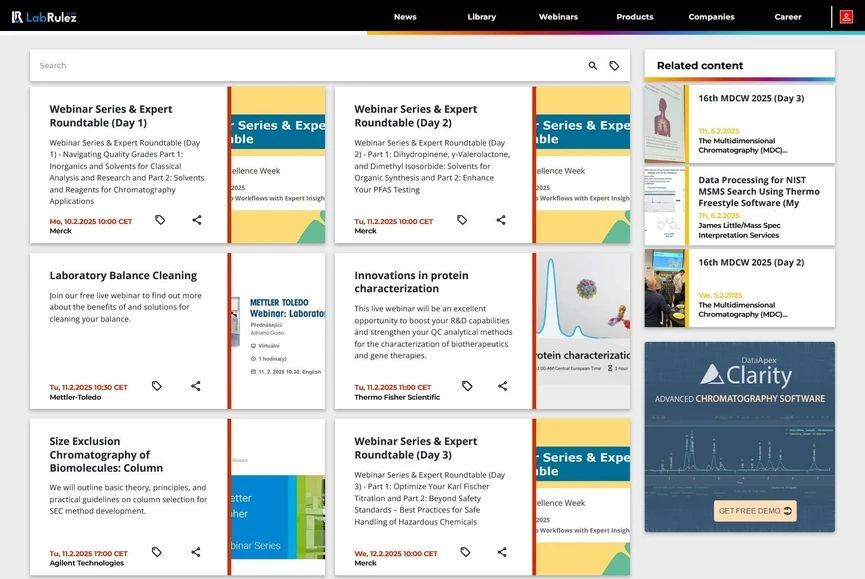Click the tag icon on Day 1 webinar card
This screenshot has width=865, height=579.
[x=160, y=220]
